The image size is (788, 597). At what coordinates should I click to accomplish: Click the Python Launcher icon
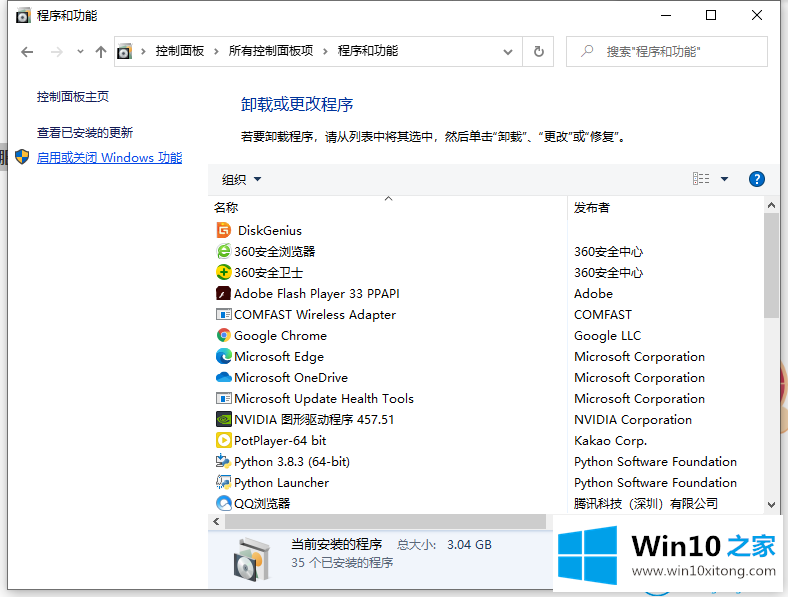(x=223, y=482)
